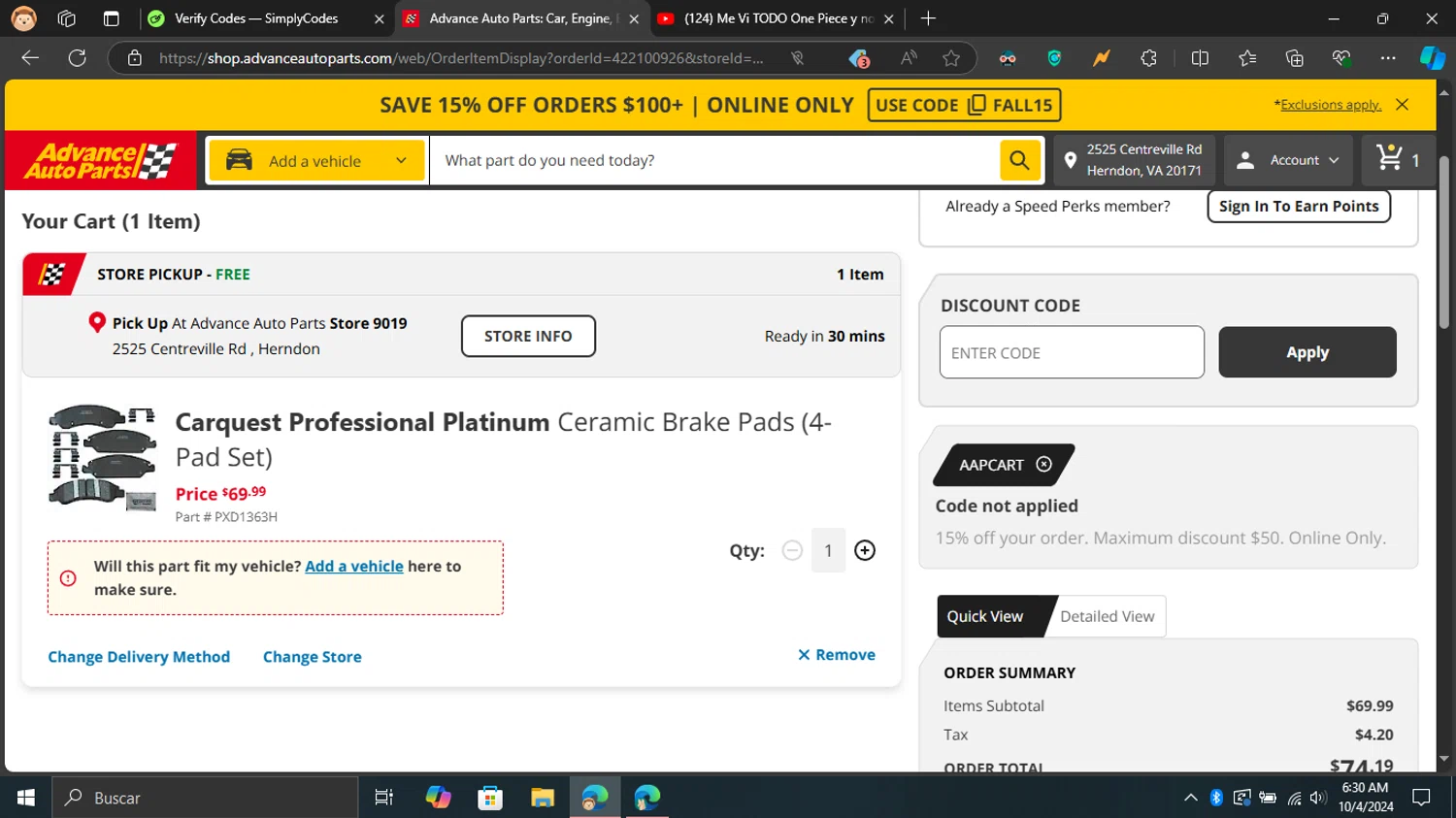Decrease quantity with the minus icon
Image resolution: width=1456 pixels, height=818 pixels.
tap(792, 550)
